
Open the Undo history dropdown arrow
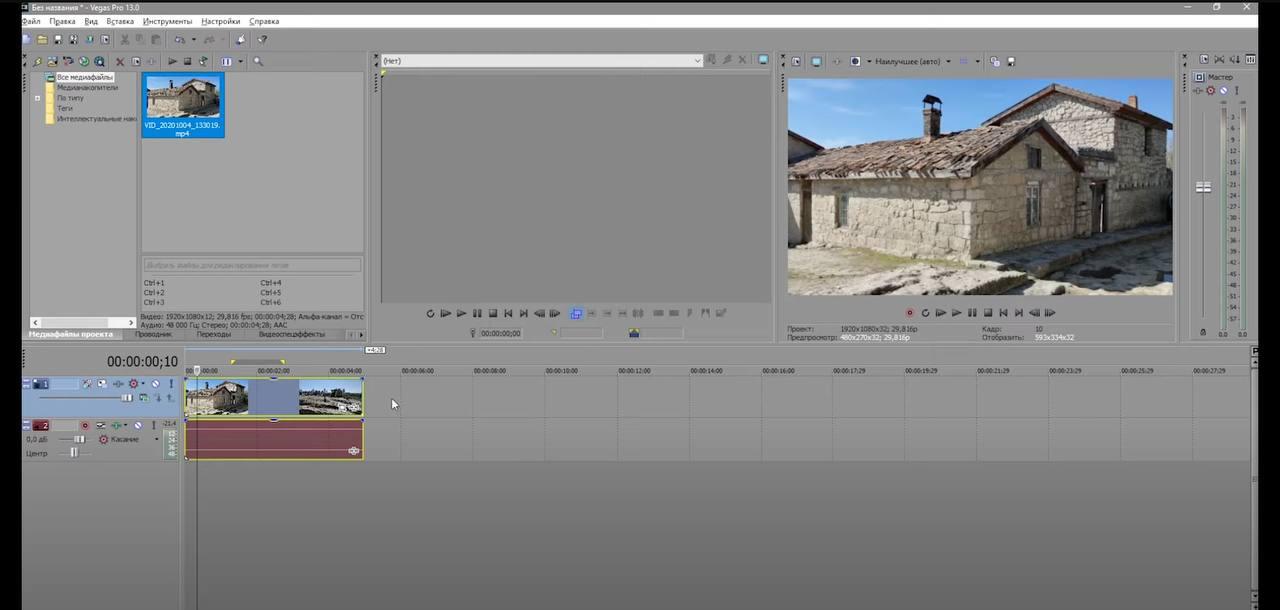click(x=194, y=39)
